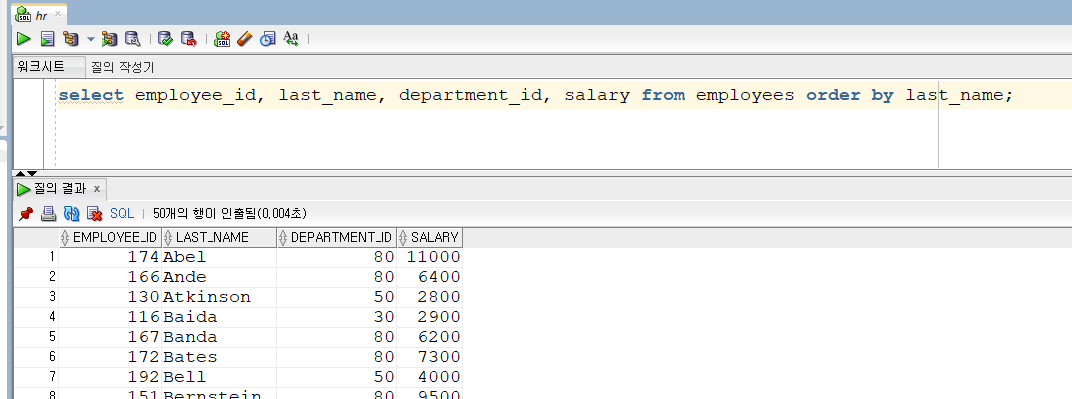Click the 50개의 행이 인출됨 status text

(230, 214)
